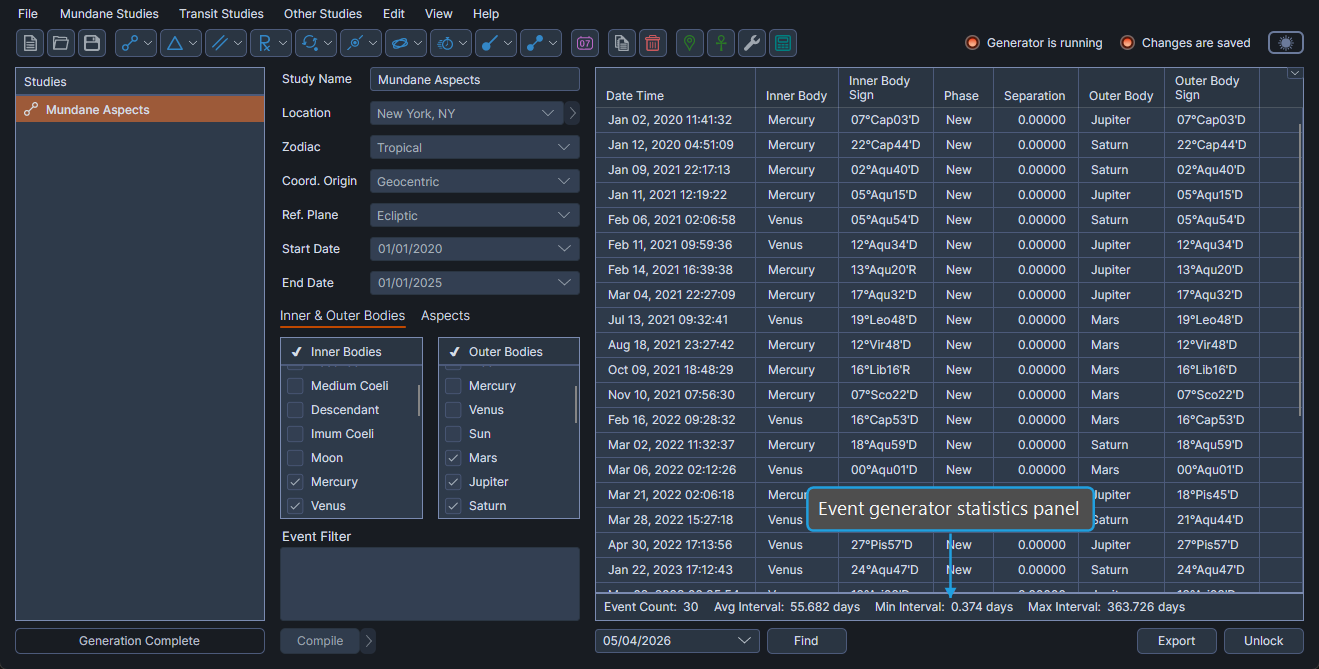Toggle the Outer Bodies header checkmark
This screenshot has height=669, width=1319.
click(x=454, y=352)
